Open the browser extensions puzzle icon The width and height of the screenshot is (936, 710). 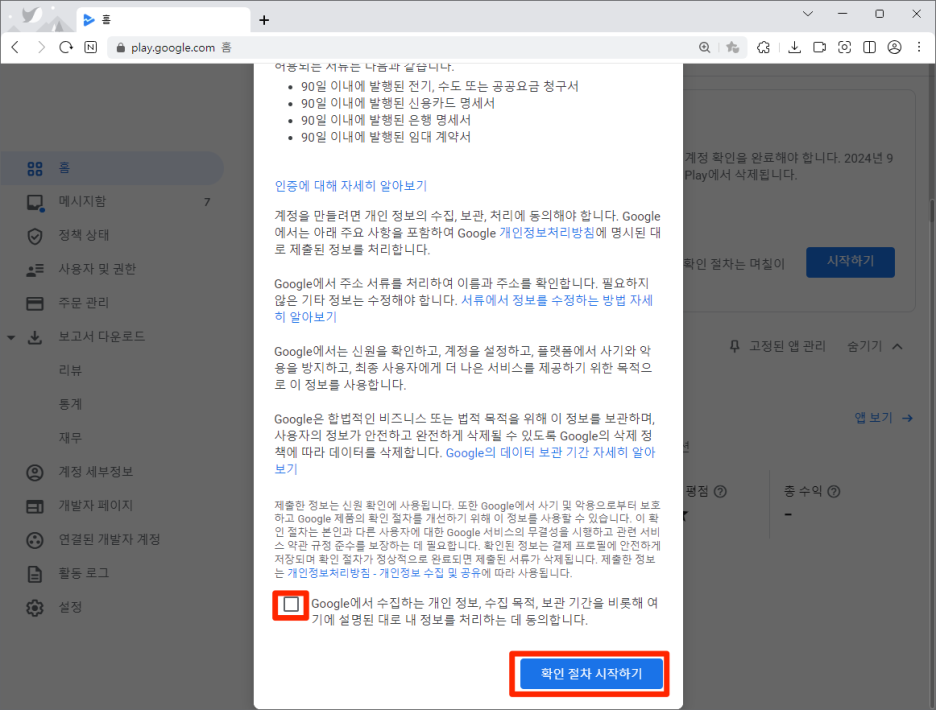763,47
